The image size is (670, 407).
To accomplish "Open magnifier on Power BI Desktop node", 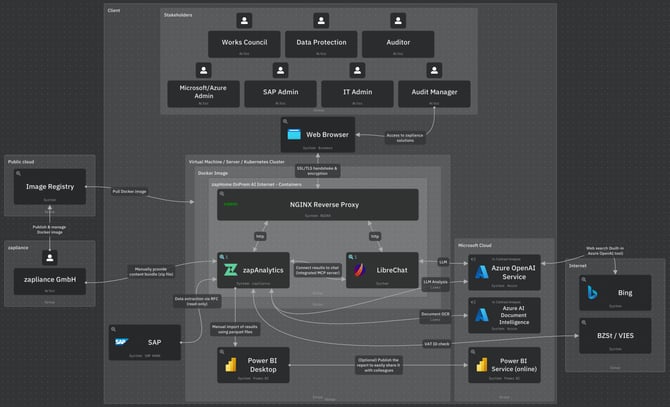I will [x=222, y=352].
